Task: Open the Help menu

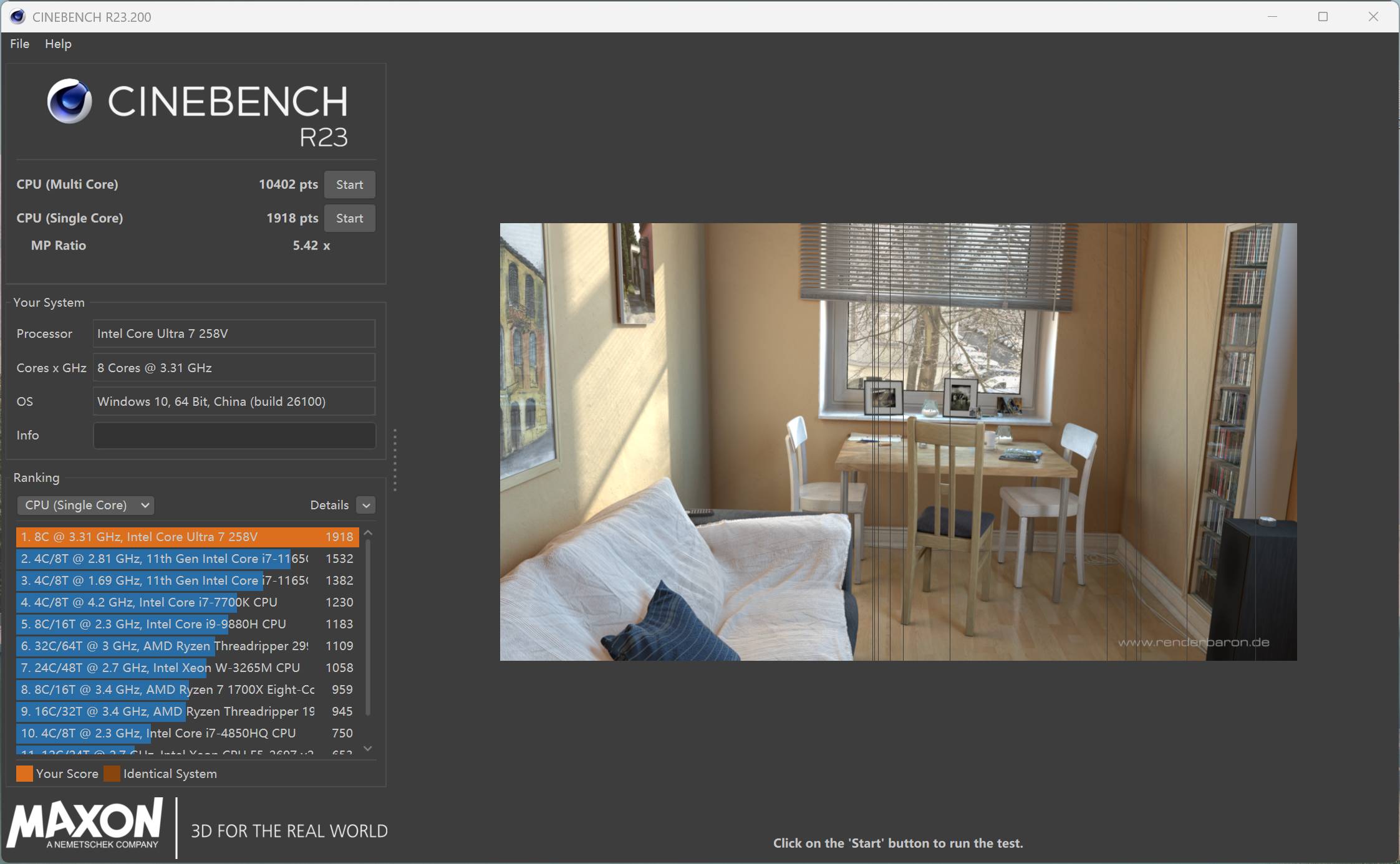Action: pos(58,44)
